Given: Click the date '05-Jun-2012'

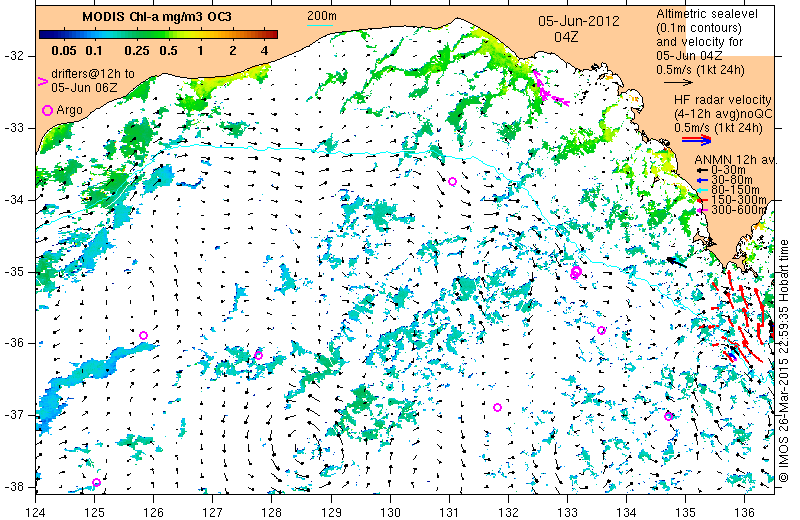Looking at the screenshot, I should [x=579, y=21].
